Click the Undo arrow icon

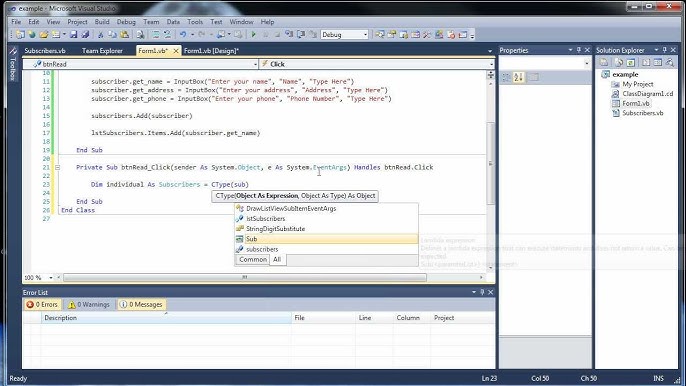(x=183, y=35)
